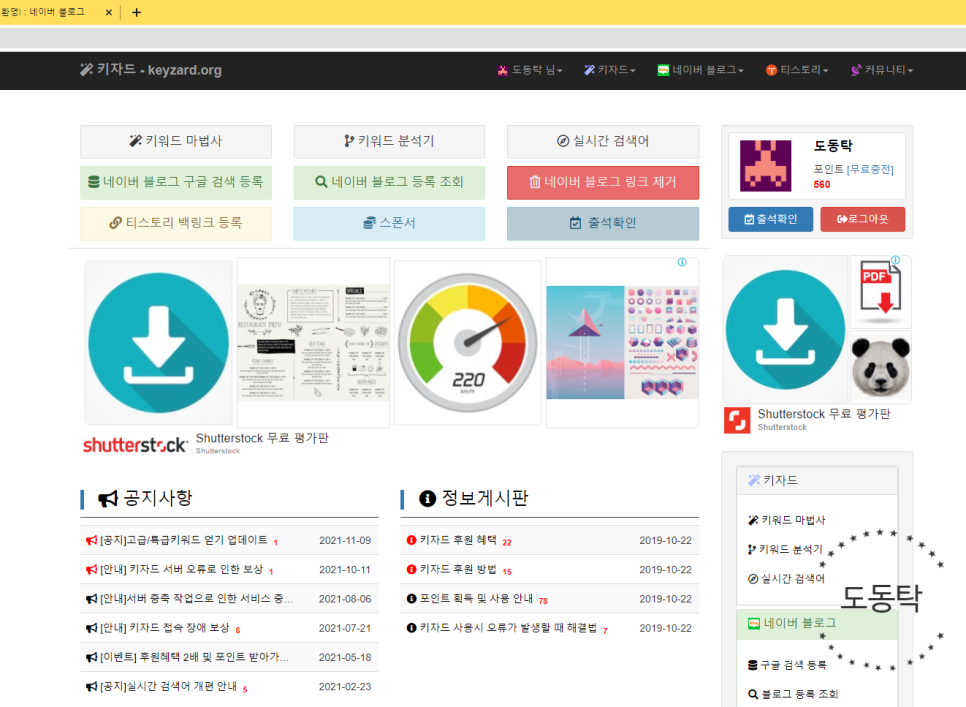The width and height of the screenshot is (966, 707).
Task: Expand the 커뮤니티 navbar dropdown
Action: click(882, 70)
